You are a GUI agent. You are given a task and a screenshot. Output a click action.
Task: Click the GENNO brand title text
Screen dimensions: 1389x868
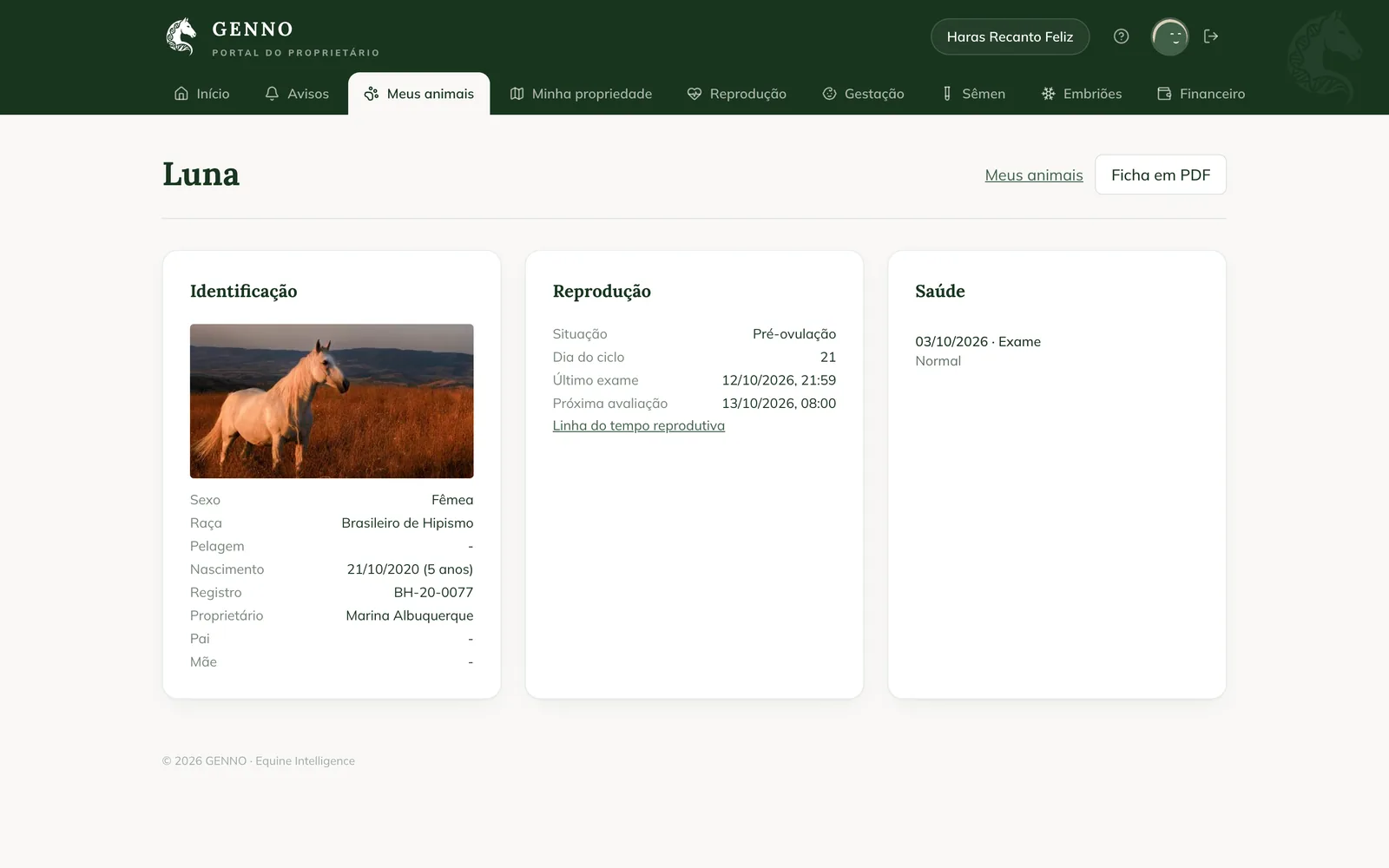253,30
